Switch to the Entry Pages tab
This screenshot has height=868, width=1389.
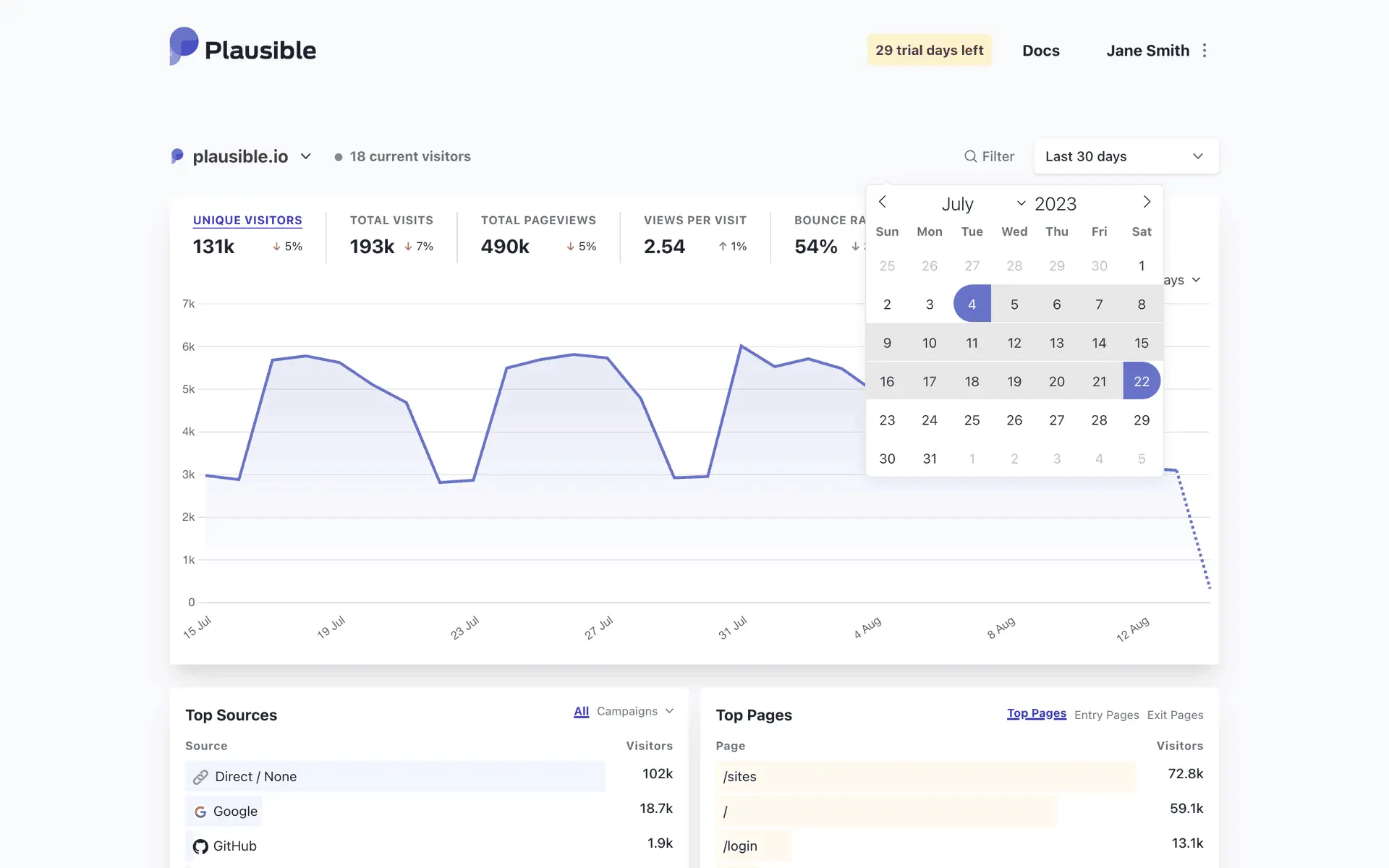pos(1106,715)
